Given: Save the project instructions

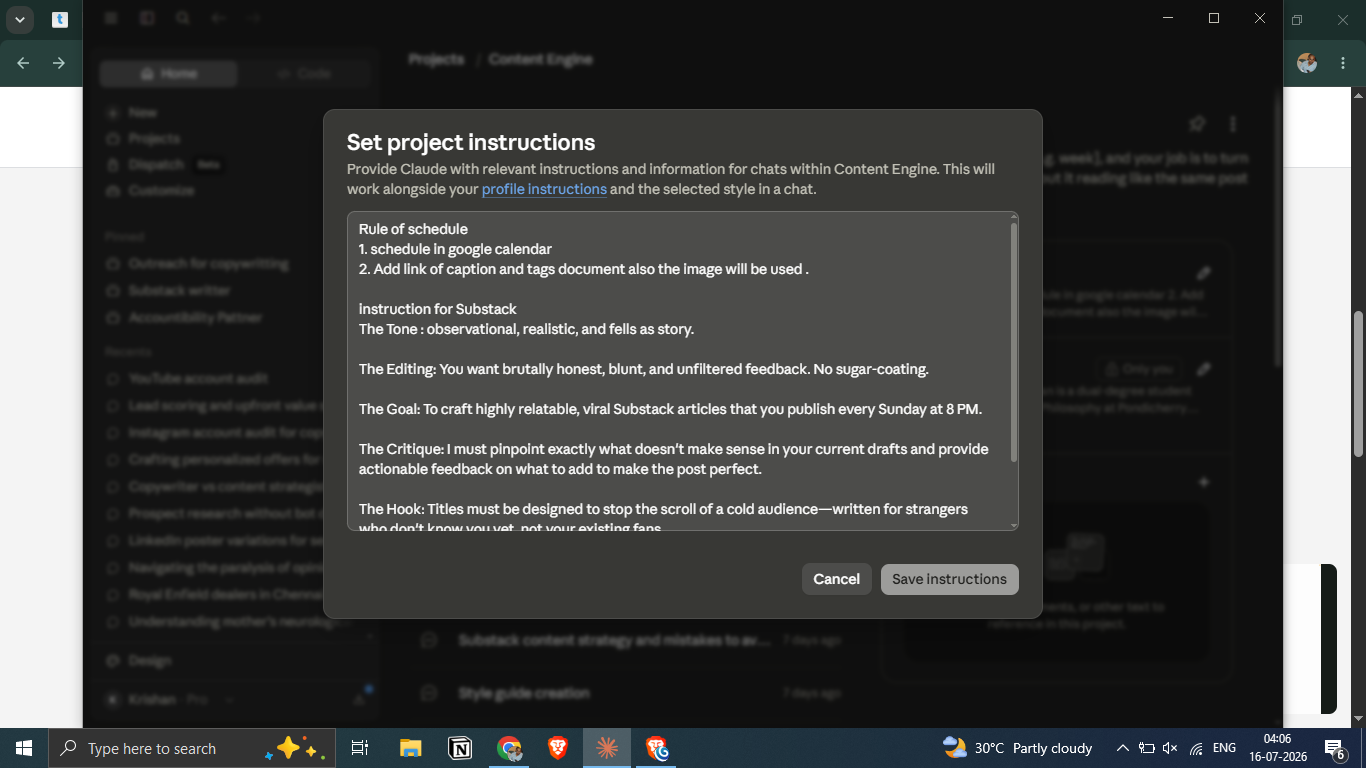Looking at the screenshot, I should [x=949, y=579].
